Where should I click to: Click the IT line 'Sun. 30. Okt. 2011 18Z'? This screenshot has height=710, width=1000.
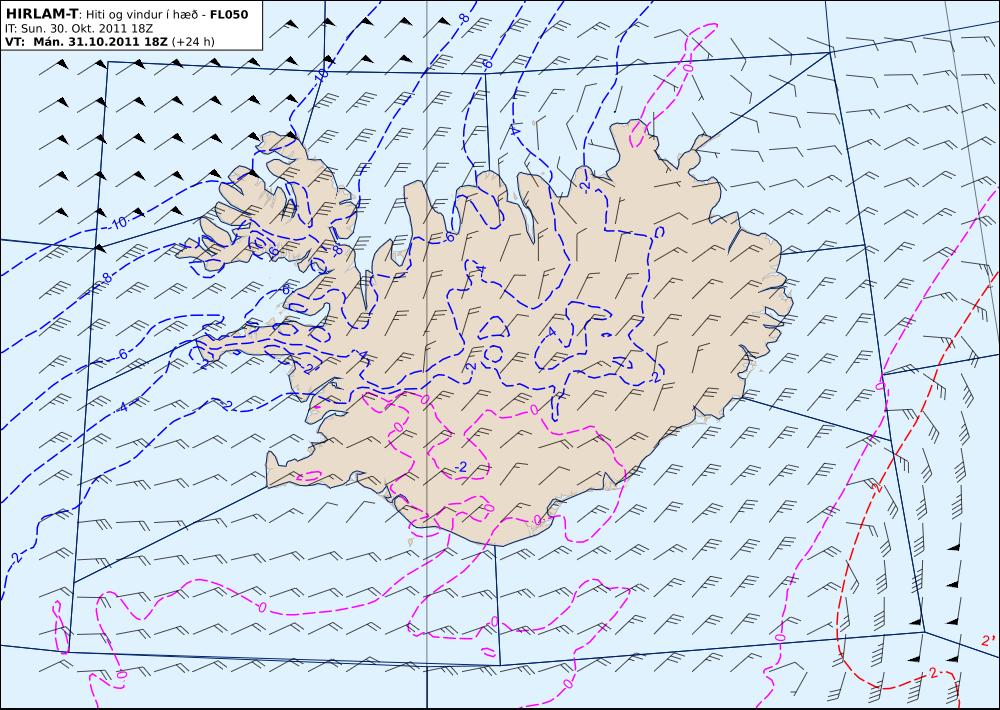87,29
